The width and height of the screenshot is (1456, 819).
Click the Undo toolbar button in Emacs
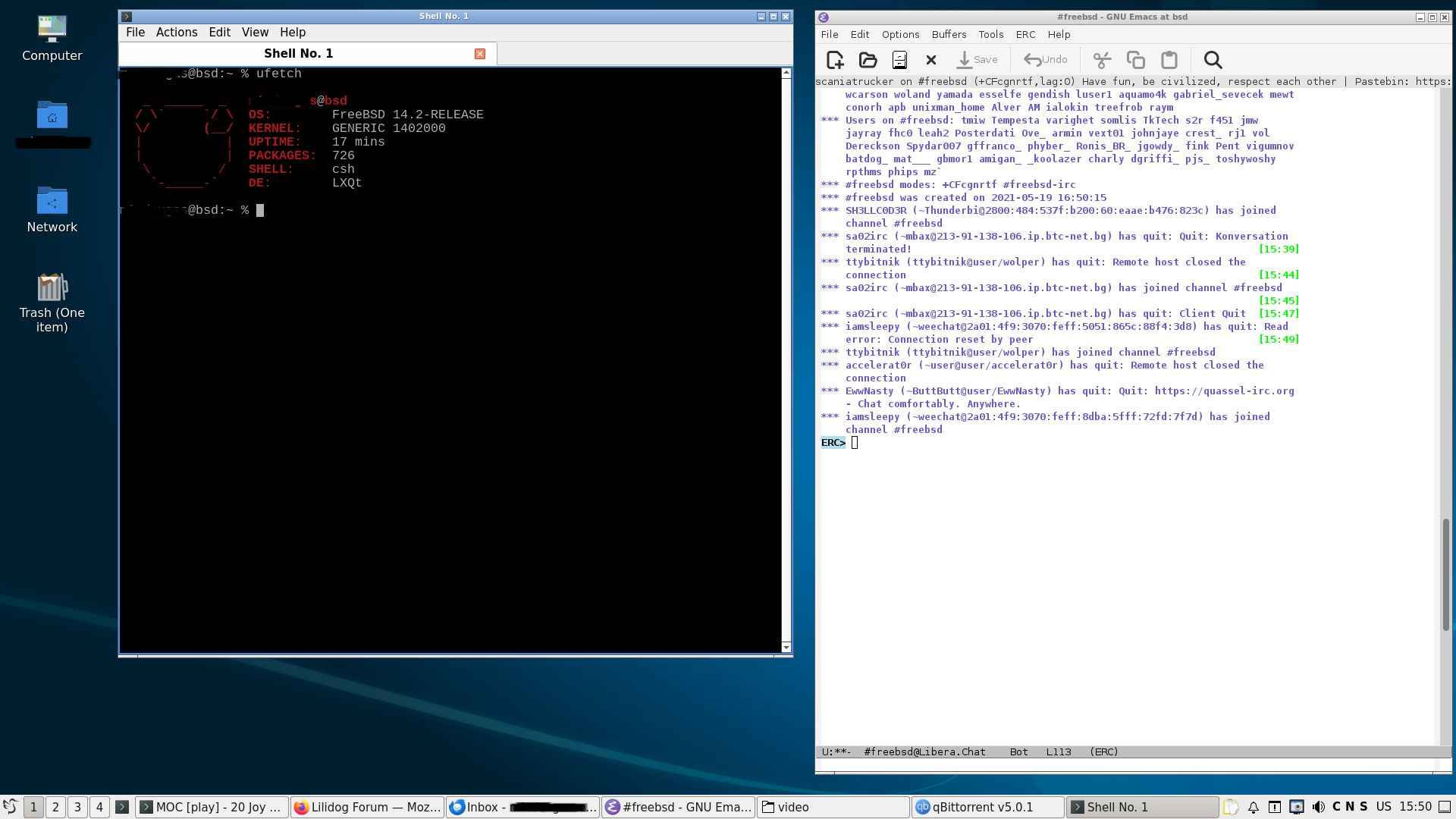[x=1046, y=60]
